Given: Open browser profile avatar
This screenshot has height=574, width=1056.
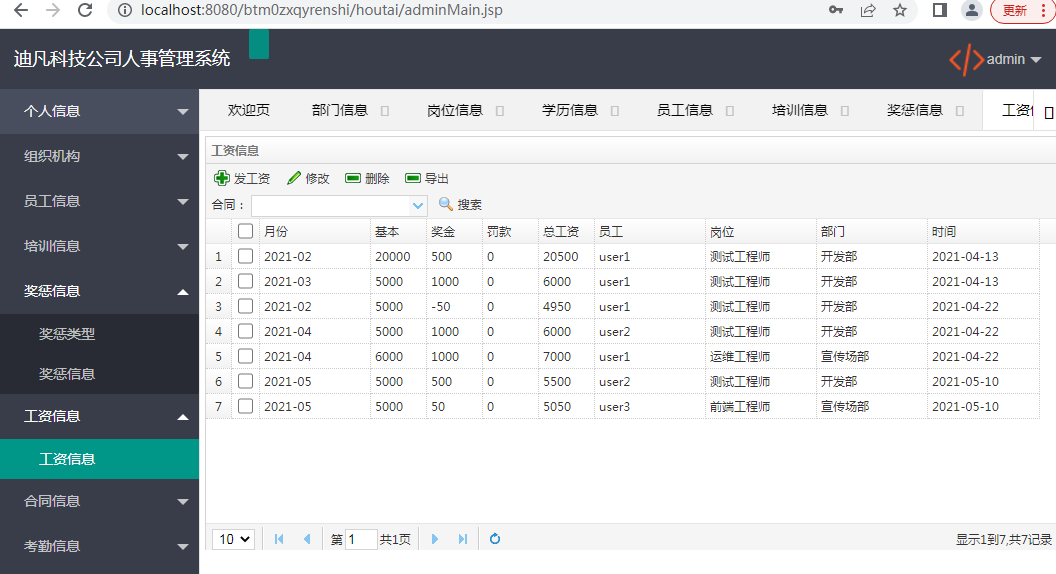Looking at the screenshot, I should (972, 10).
